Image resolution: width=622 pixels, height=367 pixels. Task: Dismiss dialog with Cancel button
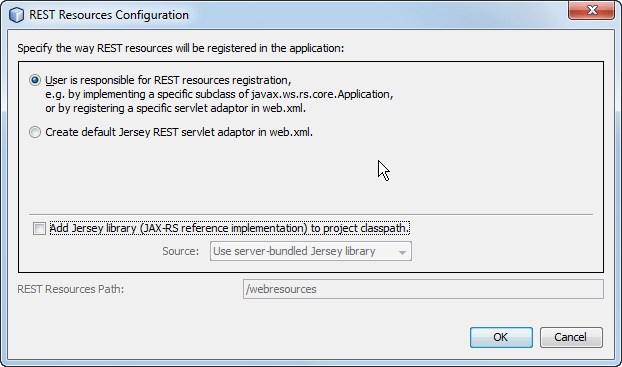pyautogui.click(x=571, y=337)
